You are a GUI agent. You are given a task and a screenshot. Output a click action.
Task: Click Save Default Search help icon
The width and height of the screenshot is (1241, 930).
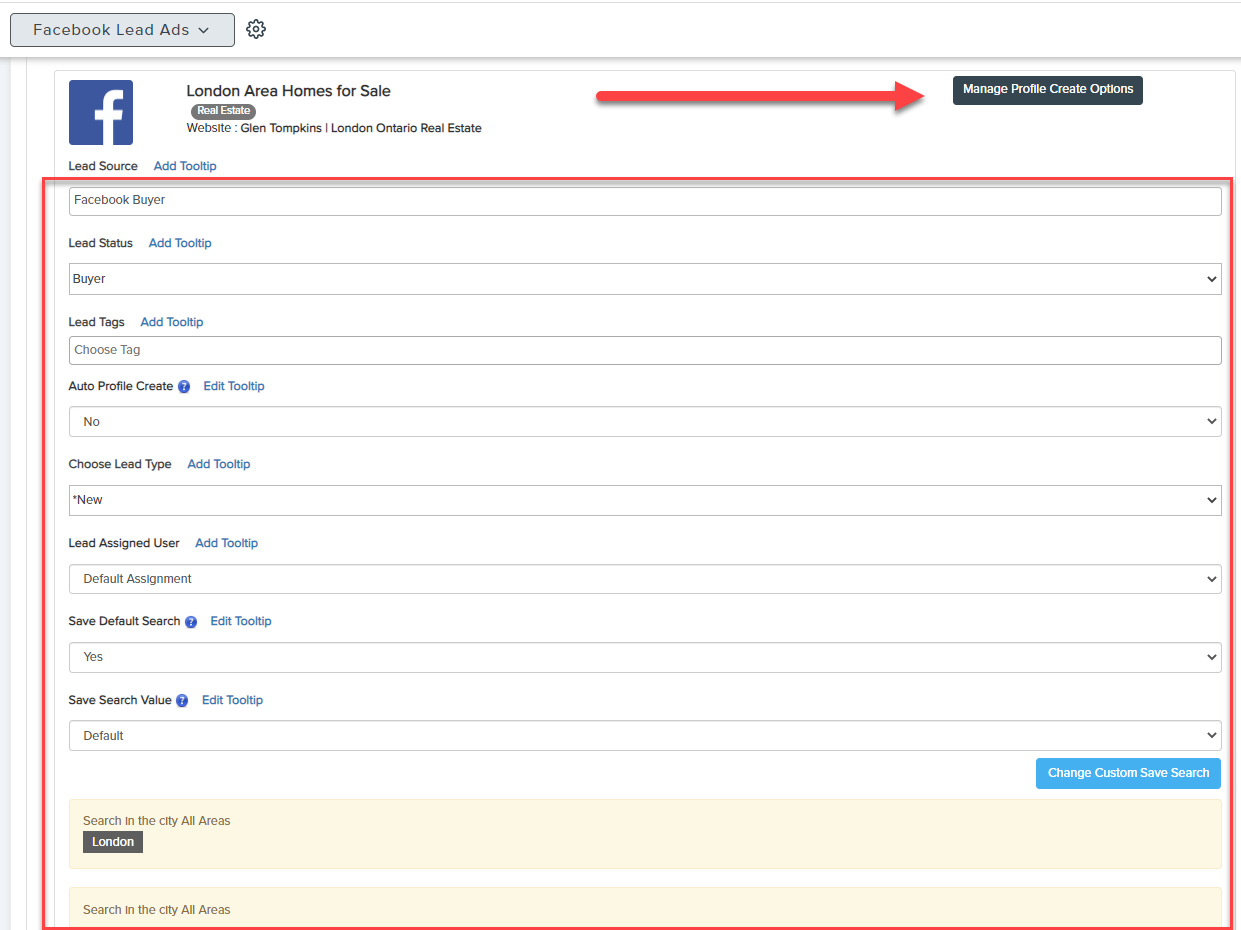point(191,622)
